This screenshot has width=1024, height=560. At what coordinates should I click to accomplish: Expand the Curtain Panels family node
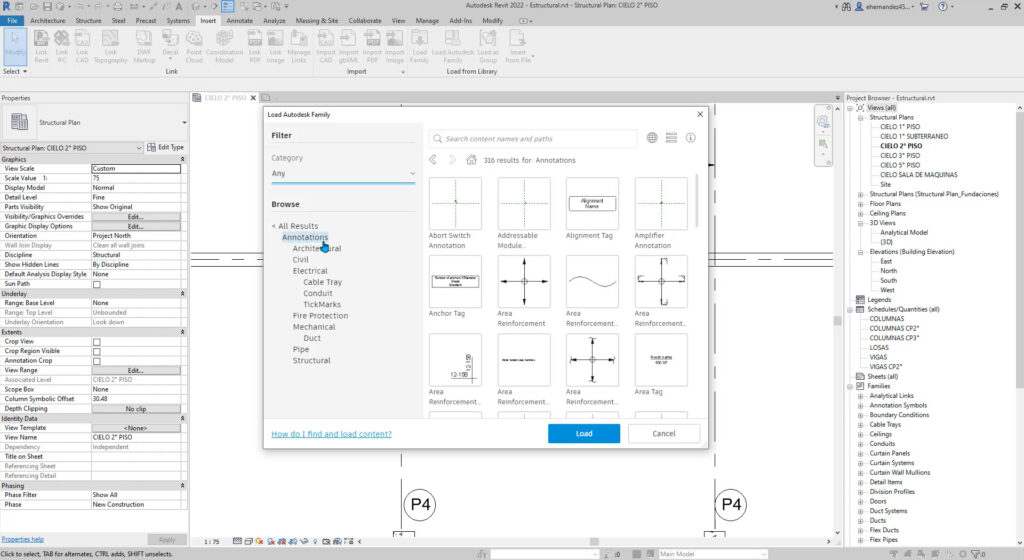(860, 453)
